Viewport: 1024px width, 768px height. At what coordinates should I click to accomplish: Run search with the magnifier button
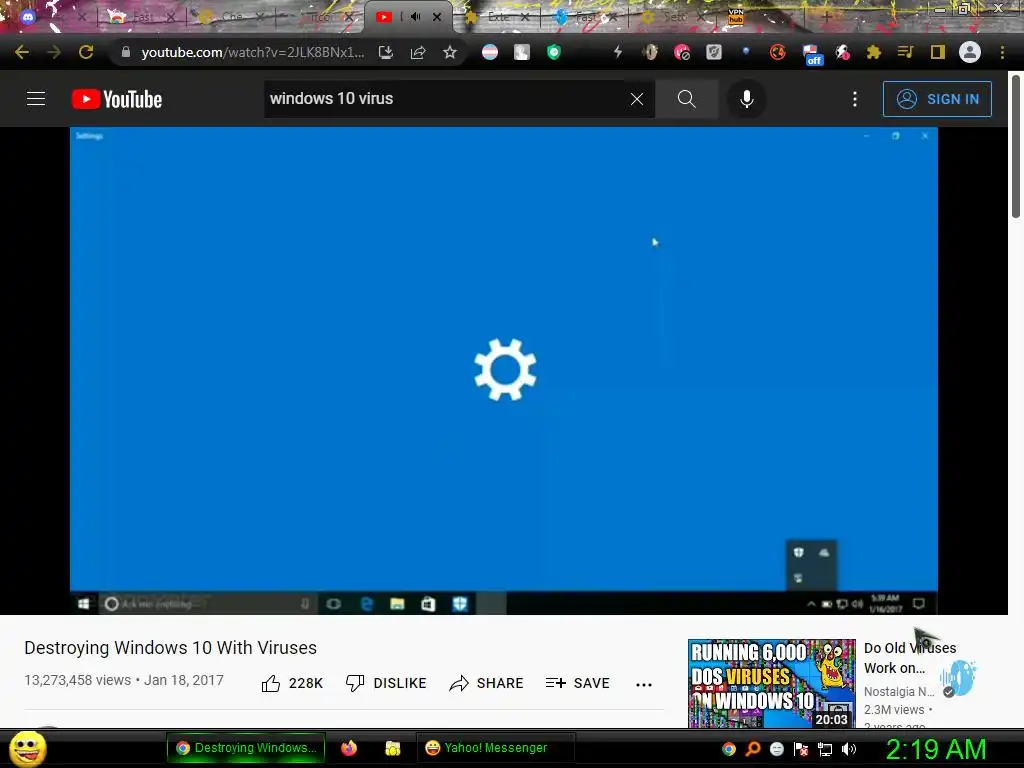tap(686, 99)
